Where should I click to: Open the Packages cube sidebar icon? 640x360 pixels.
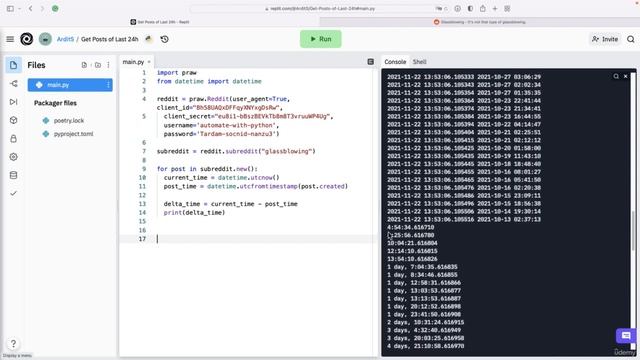13,120
